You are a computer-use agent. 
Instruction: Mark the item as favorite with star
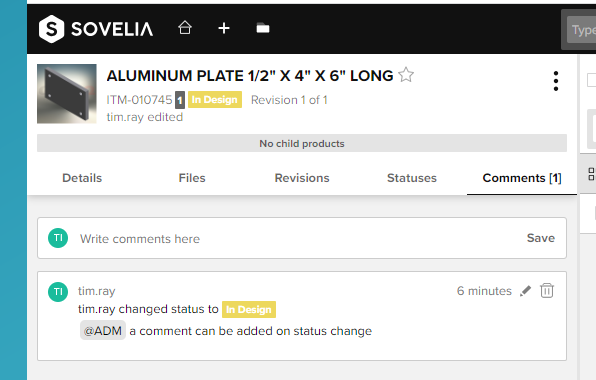406,75
